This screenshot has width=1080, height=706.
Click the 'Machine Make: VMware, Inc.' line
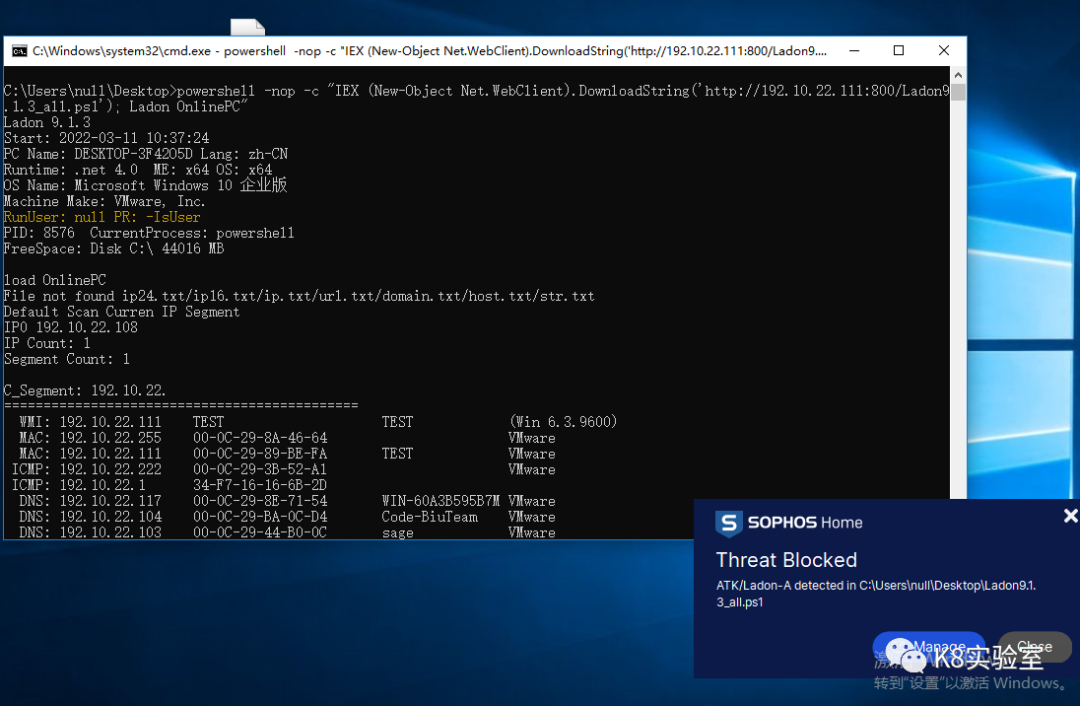104,202
